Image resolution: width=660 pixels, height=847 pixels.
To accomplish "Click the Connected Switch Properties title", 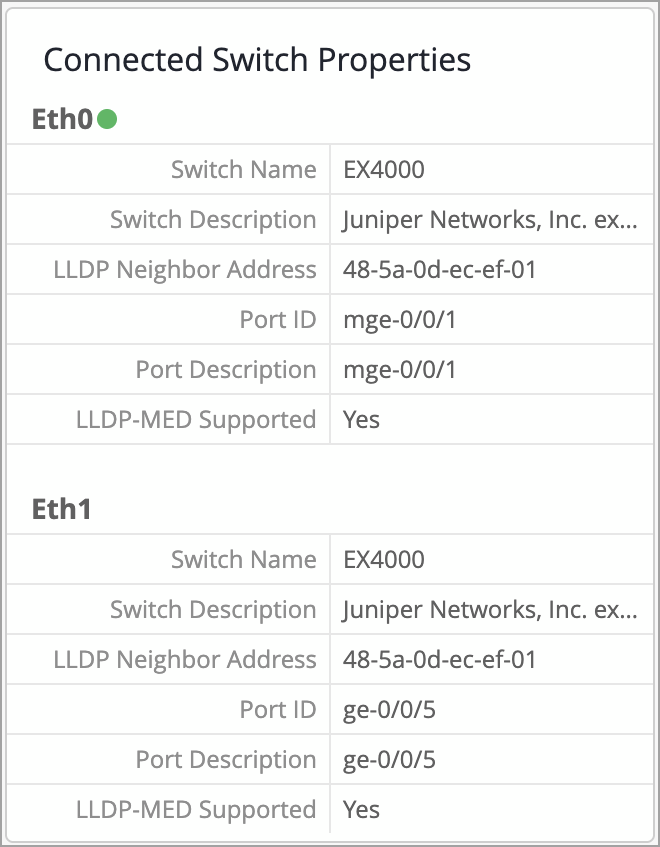I will point(257,60).
